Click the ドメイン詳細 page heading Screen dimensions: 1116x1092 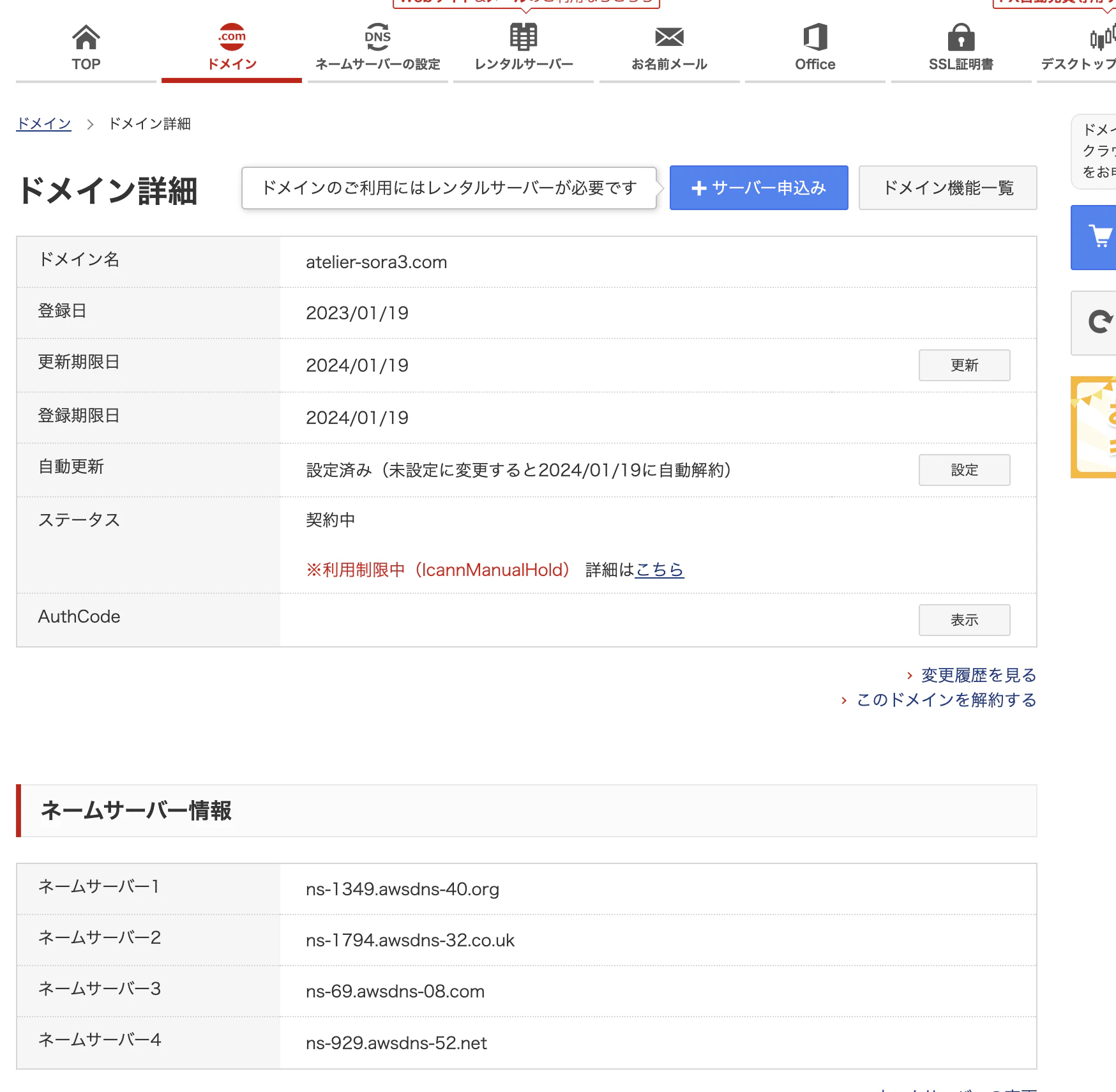(x=107, y=190)
